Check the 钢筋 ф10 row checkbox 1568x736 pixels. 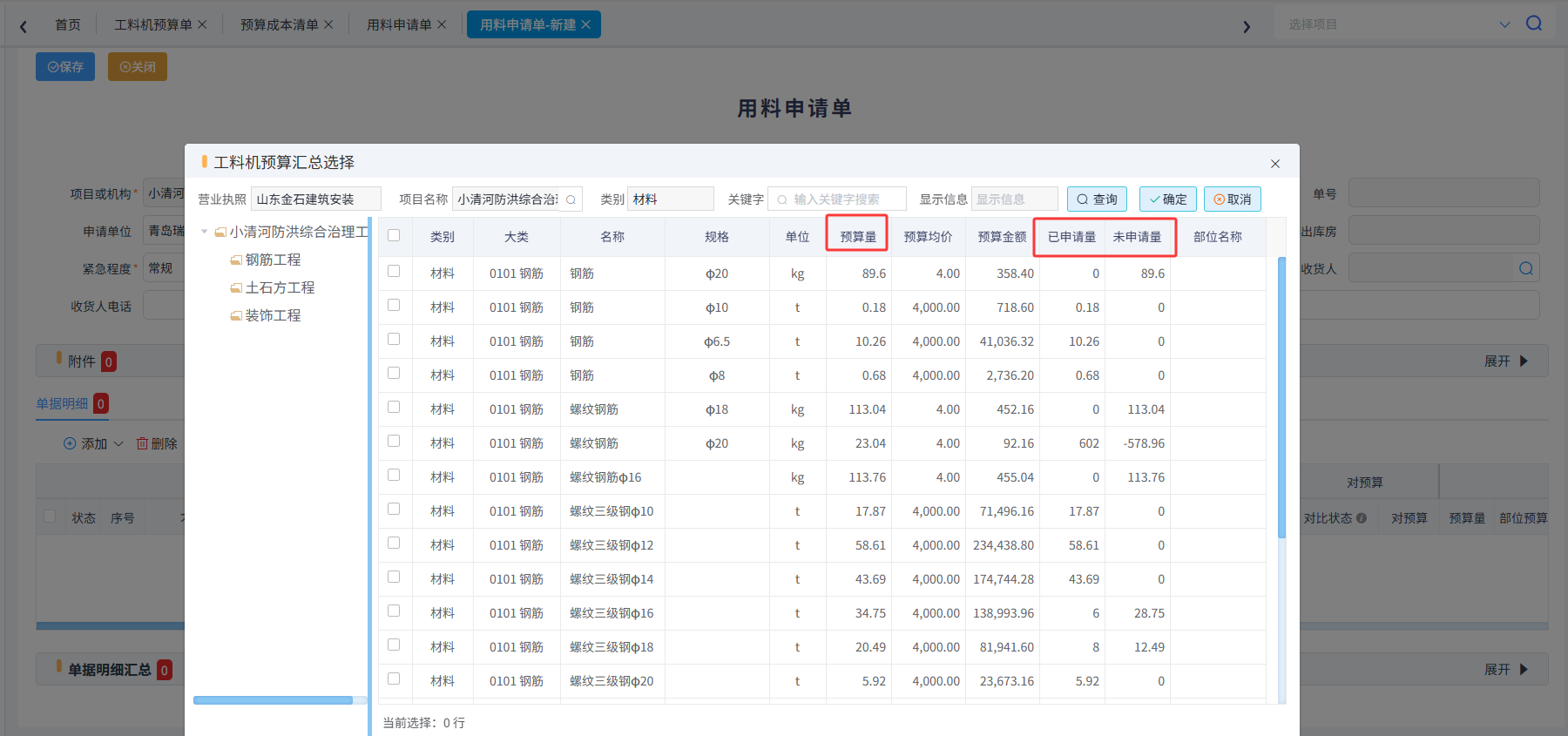tap(394, 305)
